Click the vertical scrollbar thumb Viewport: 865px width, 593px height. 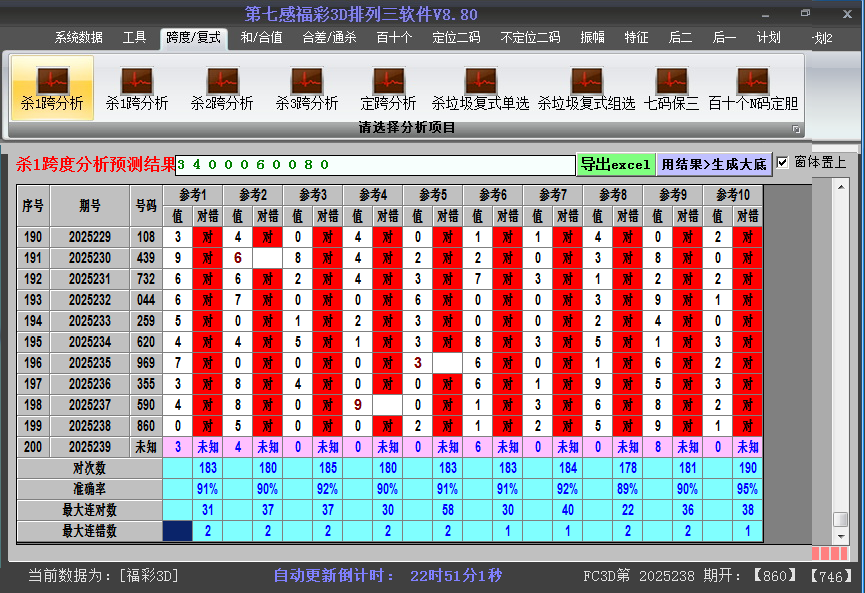840,519
